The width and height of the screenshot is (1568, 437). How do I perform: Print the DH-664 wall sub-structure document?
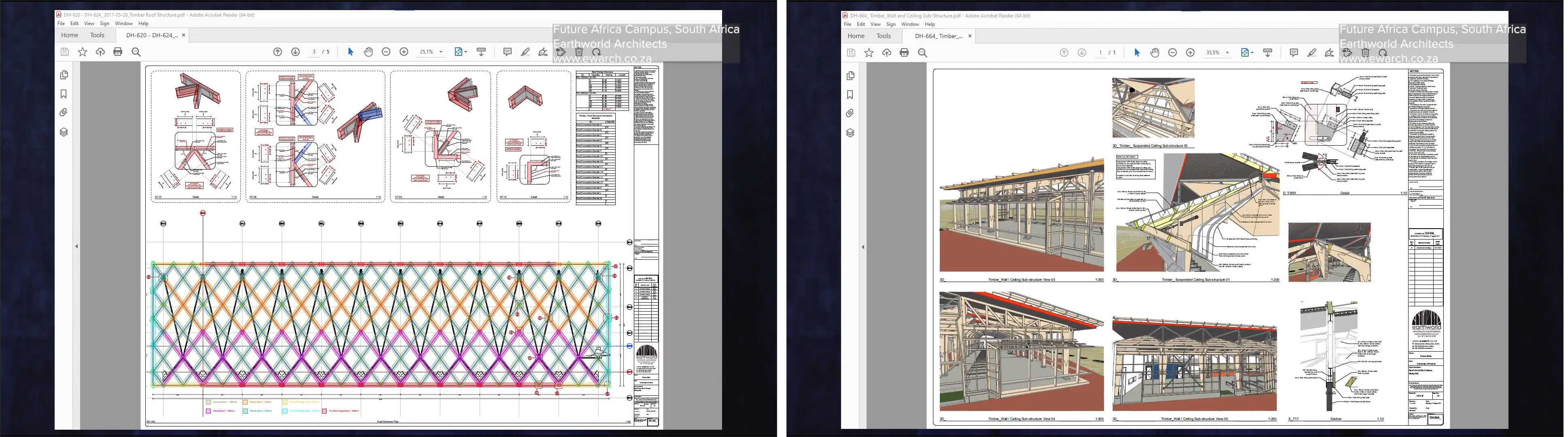coord(905,53)
